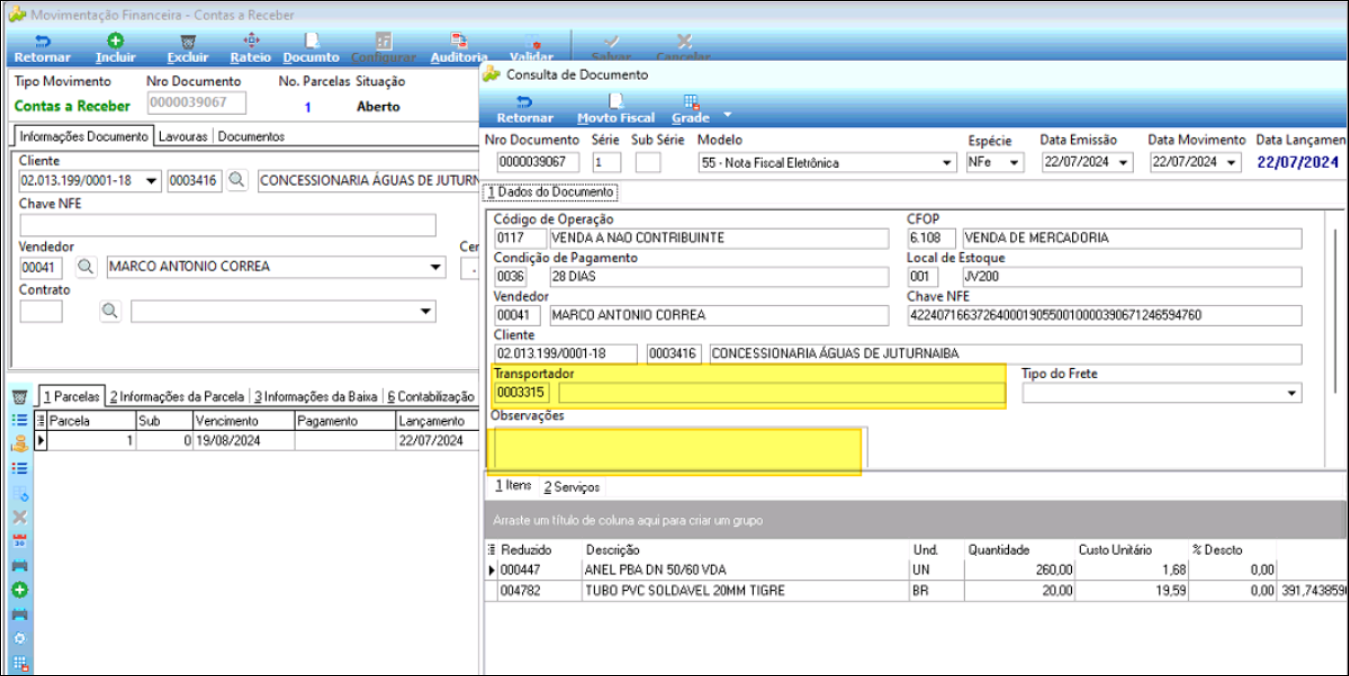Click the gear icon in left sidebar
Screen dimensions: 1349x676
tap(18, 638)
